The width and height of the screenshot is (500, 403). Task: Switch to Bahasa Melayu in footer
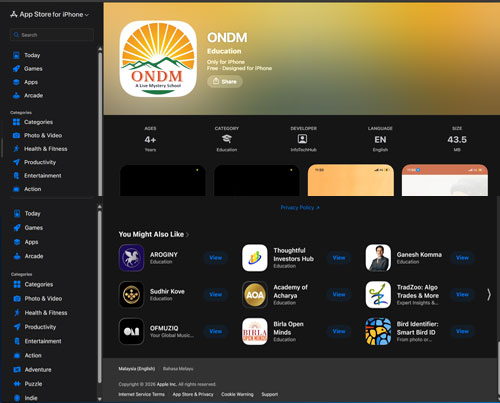[x=178, y=369]
